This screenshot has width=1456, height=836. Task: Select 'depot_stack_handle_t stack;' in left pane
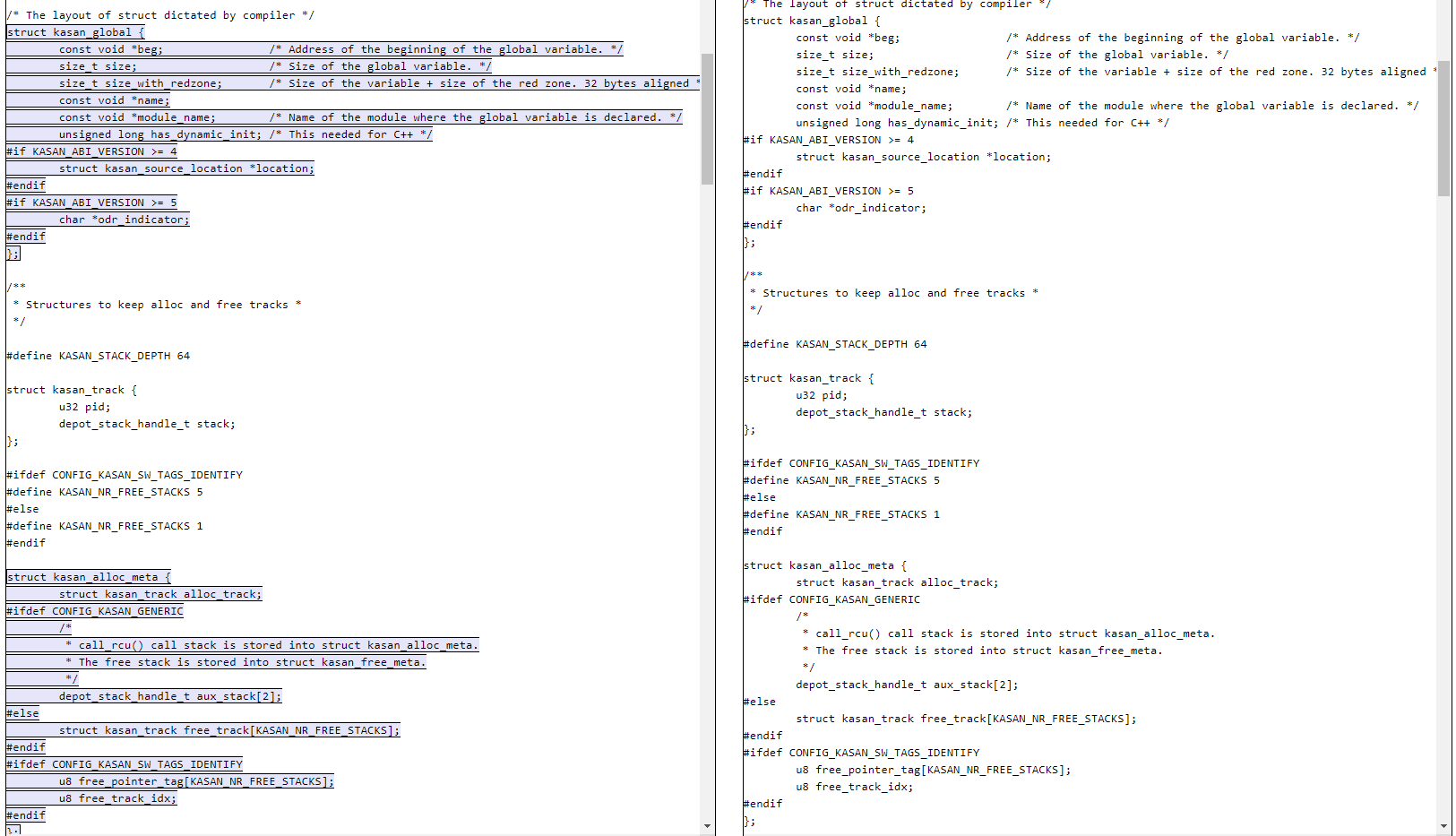[x=147, y=424]
